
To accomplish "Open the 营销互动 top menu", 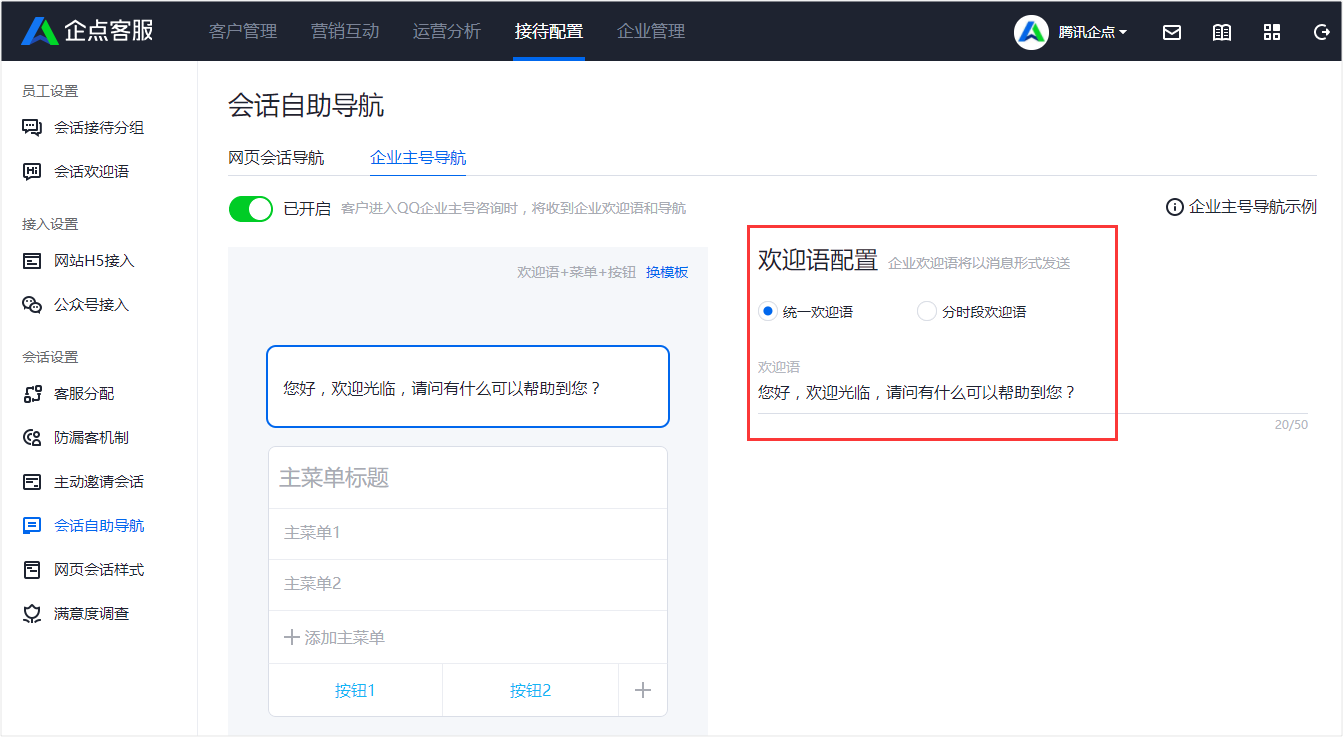I will click(345, 31).
